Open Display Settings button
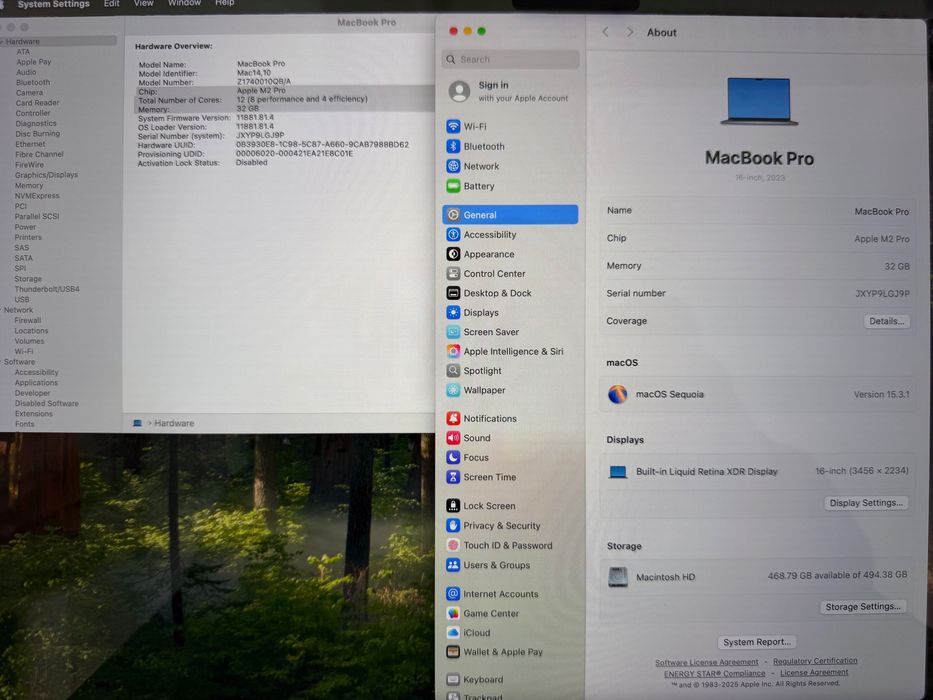This screenshot has width=933, height=700. pos(866,503)
